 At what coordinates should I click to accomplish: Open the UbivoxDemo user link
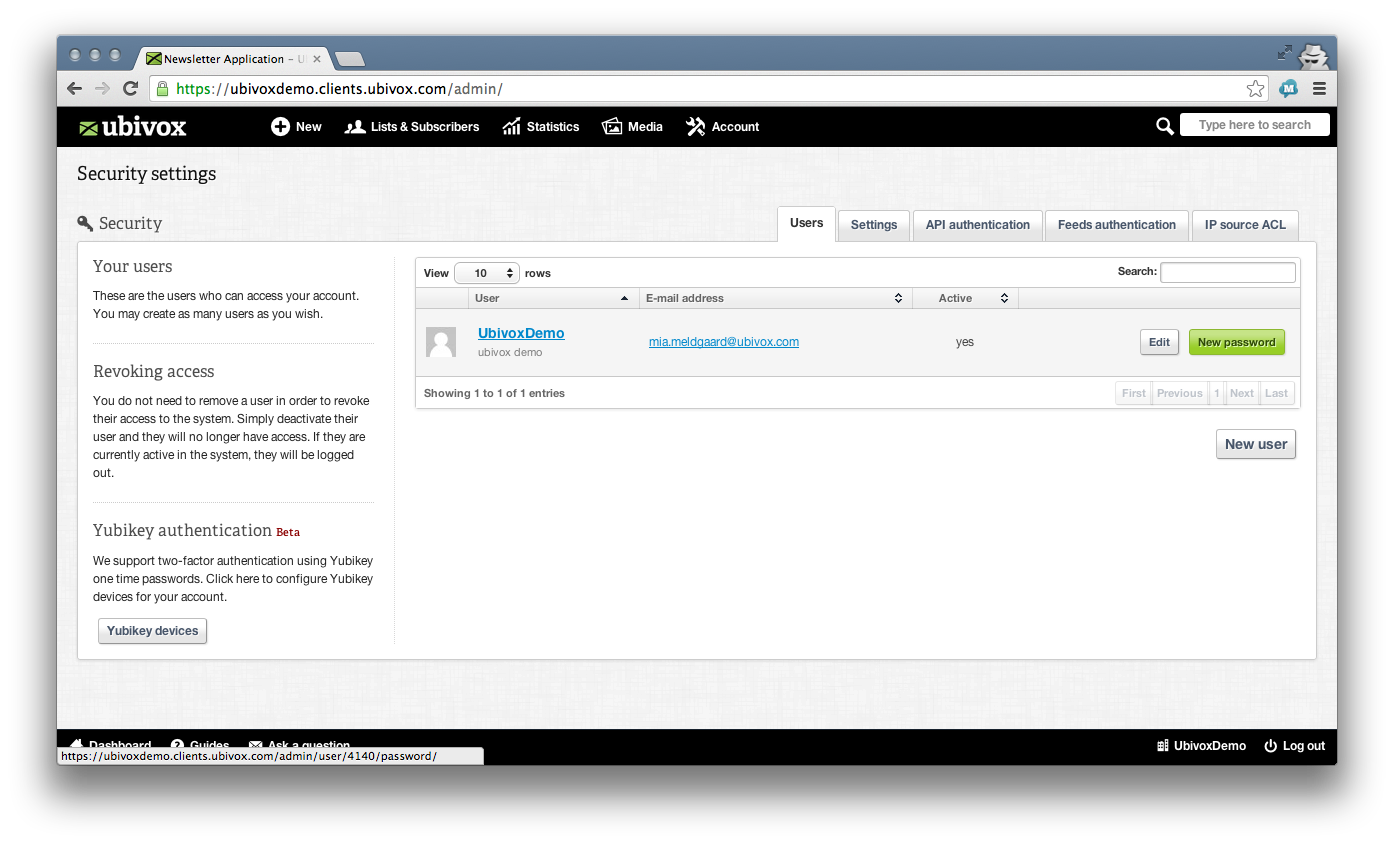(x=521, y=333)
